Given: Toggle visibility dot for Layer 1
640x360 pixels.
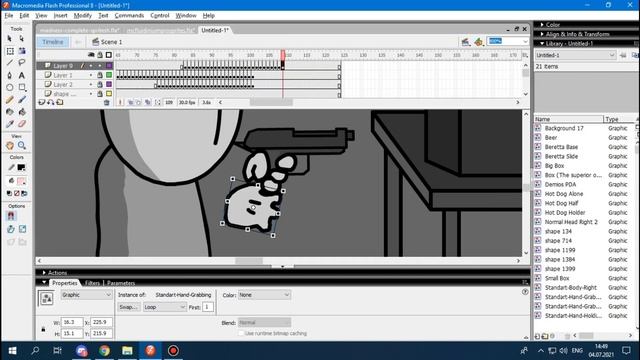Looking at the screenshot, I should [x=91, y=75].
